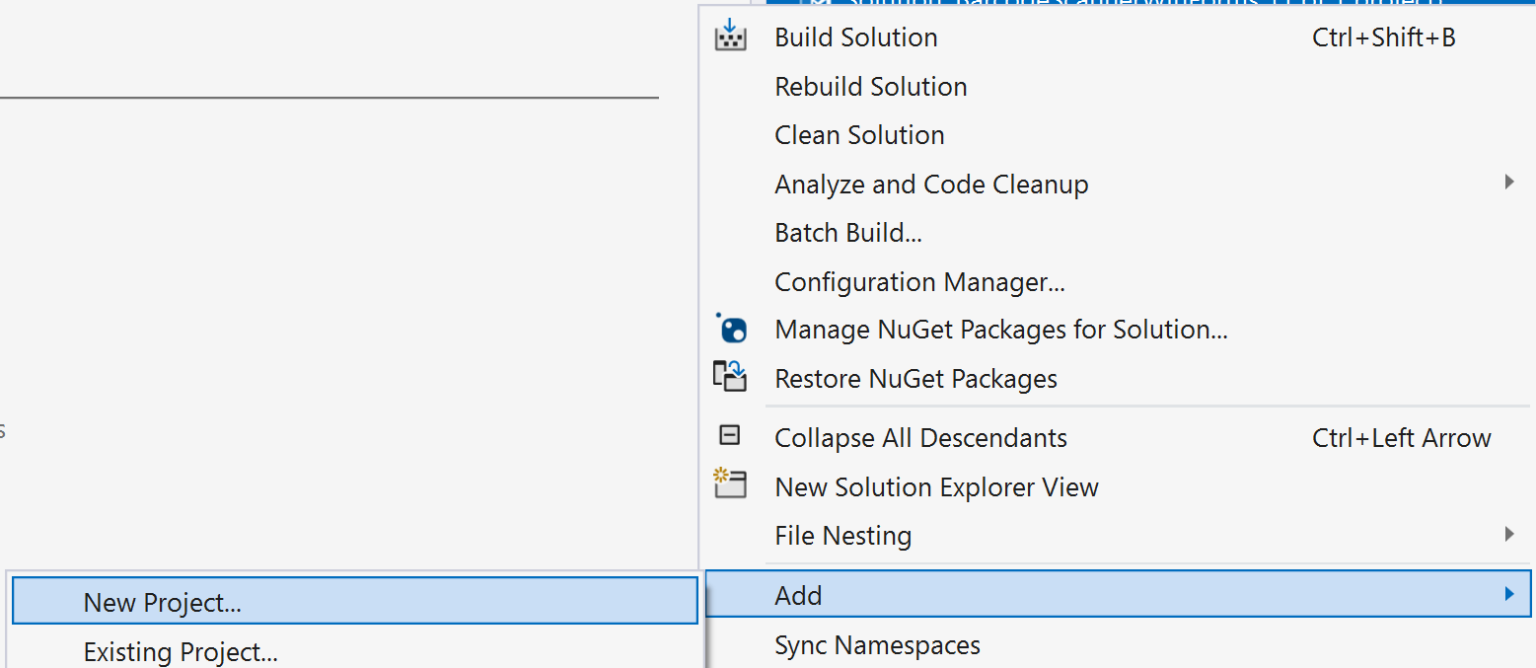Open Manage NuGet Packages for Solution
Image resolution: width=1536 pixels, height=668 pixels.
click(1000, 329)
